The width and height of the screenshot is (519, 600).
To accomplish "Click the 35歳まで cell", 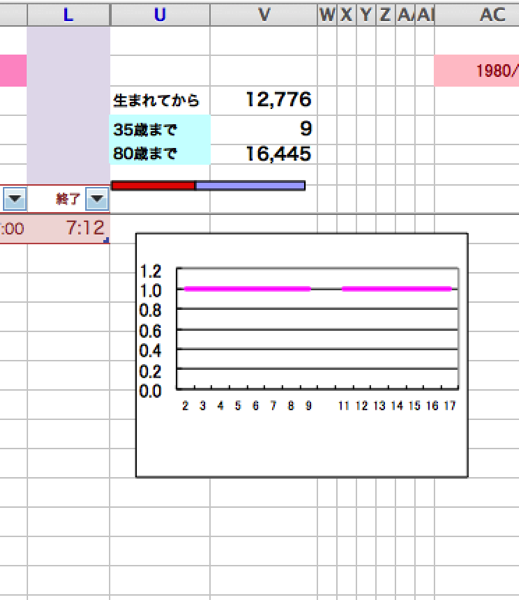I will [x=160, y=129].
